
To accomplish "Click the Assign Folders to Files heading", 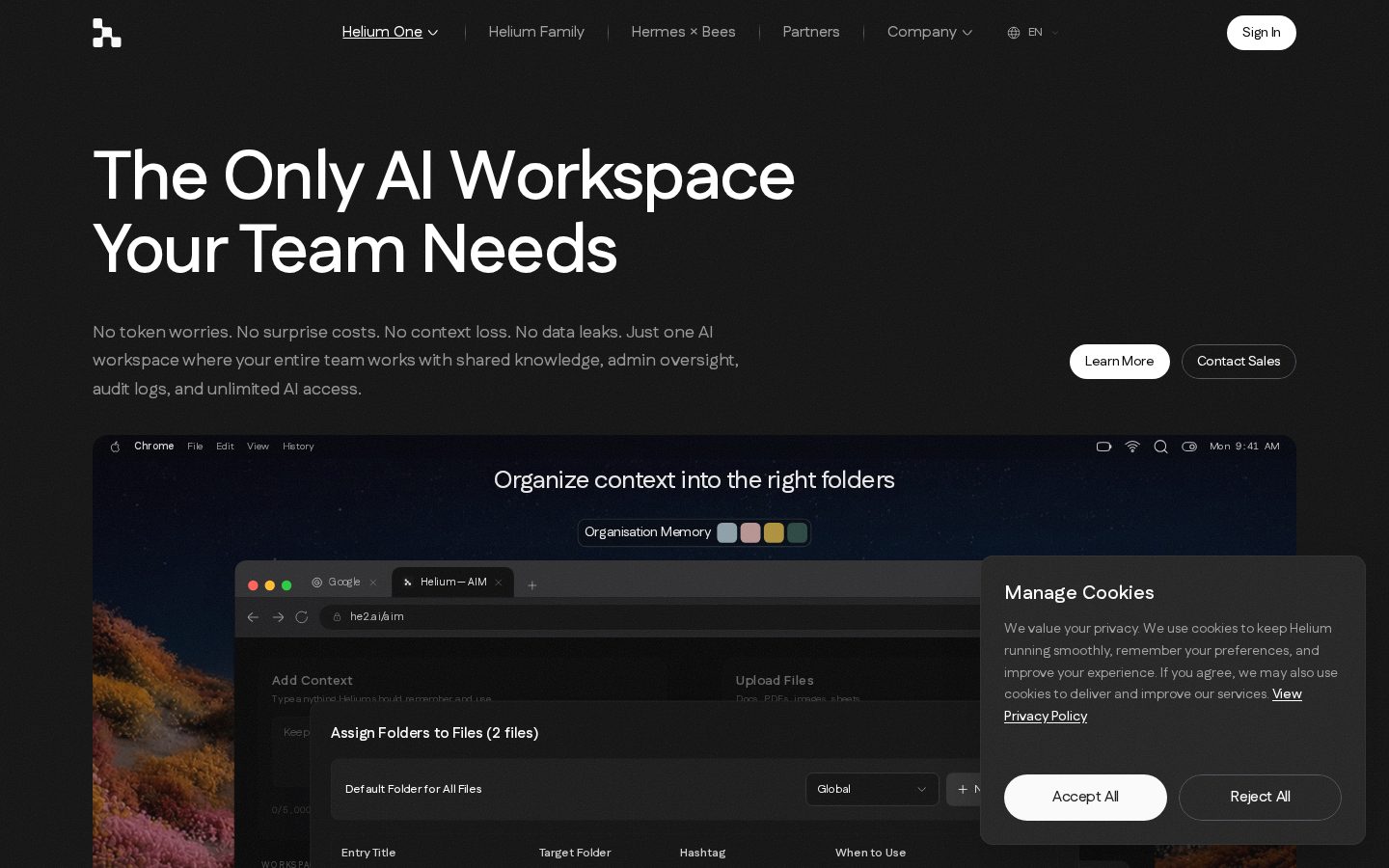I will pos(434,733).
